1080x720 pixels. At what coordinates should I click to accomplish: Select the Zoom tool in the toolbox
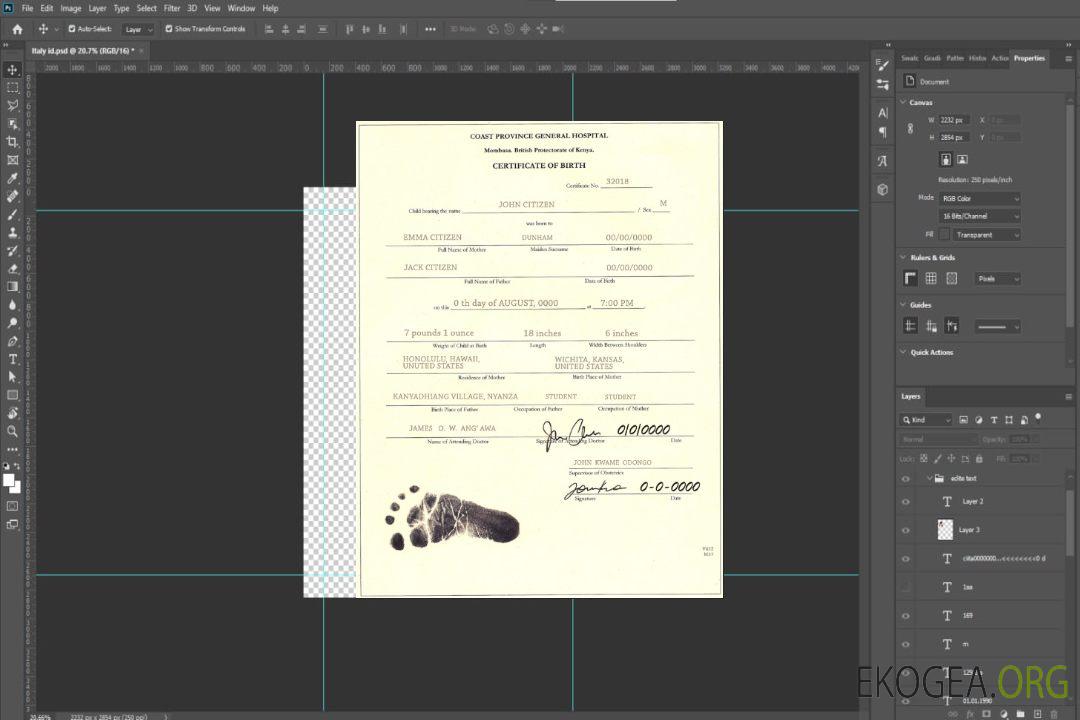click(x=12, y=431)
